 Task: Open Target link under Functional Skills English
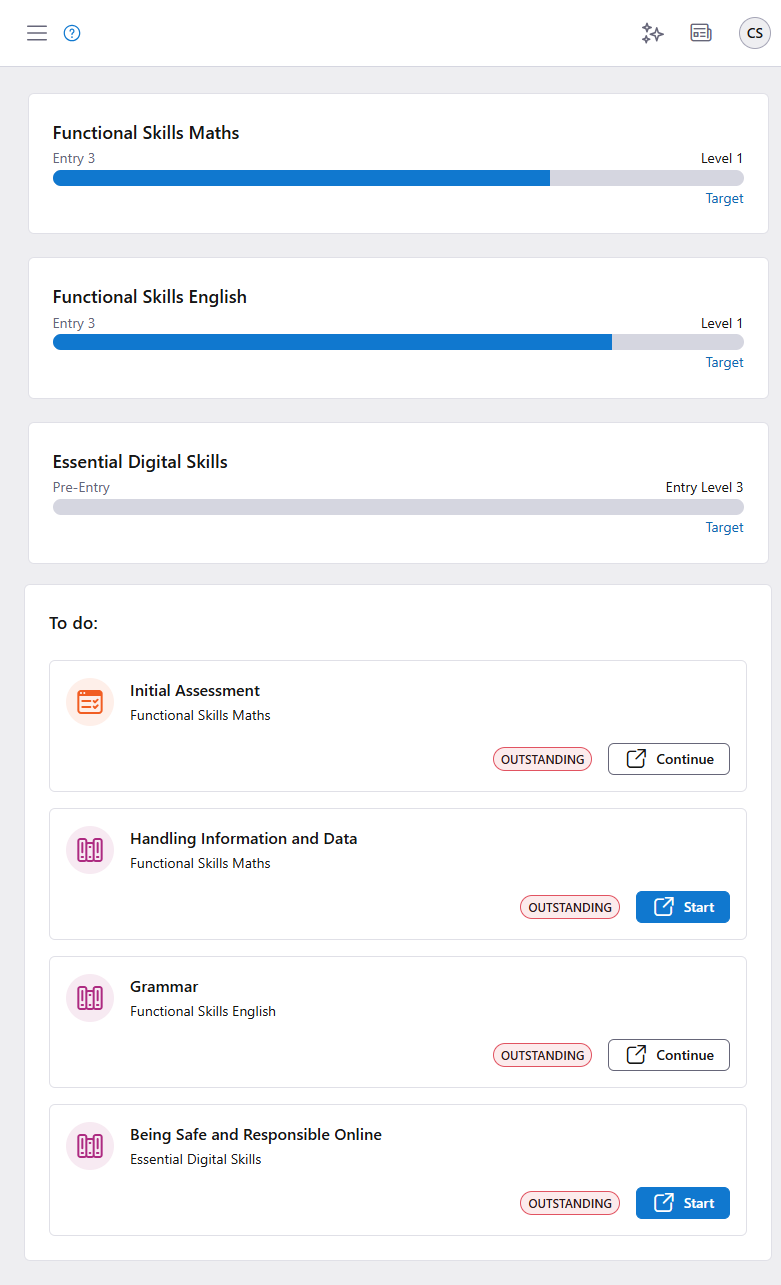point(724,362)
